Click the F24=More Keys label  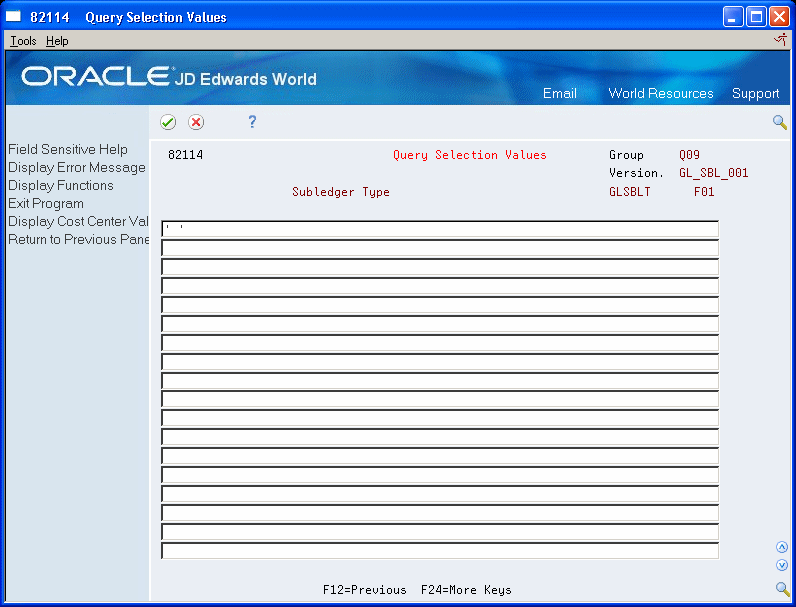coord(466,590)
